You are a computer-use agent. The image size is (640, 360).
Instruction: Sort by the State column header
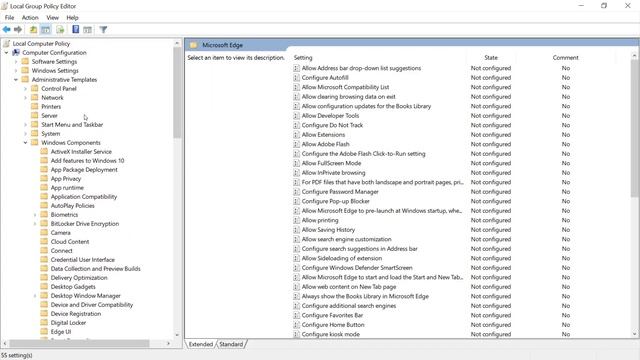click(x=491, y=58)
